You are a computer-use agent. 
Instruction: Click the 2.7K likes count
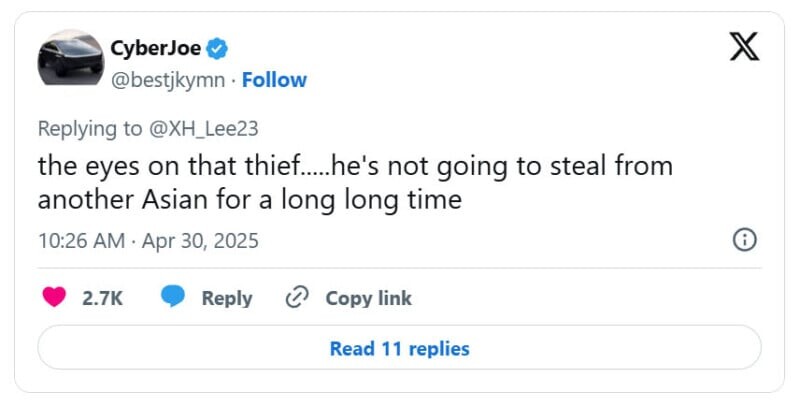click(102, 298)
